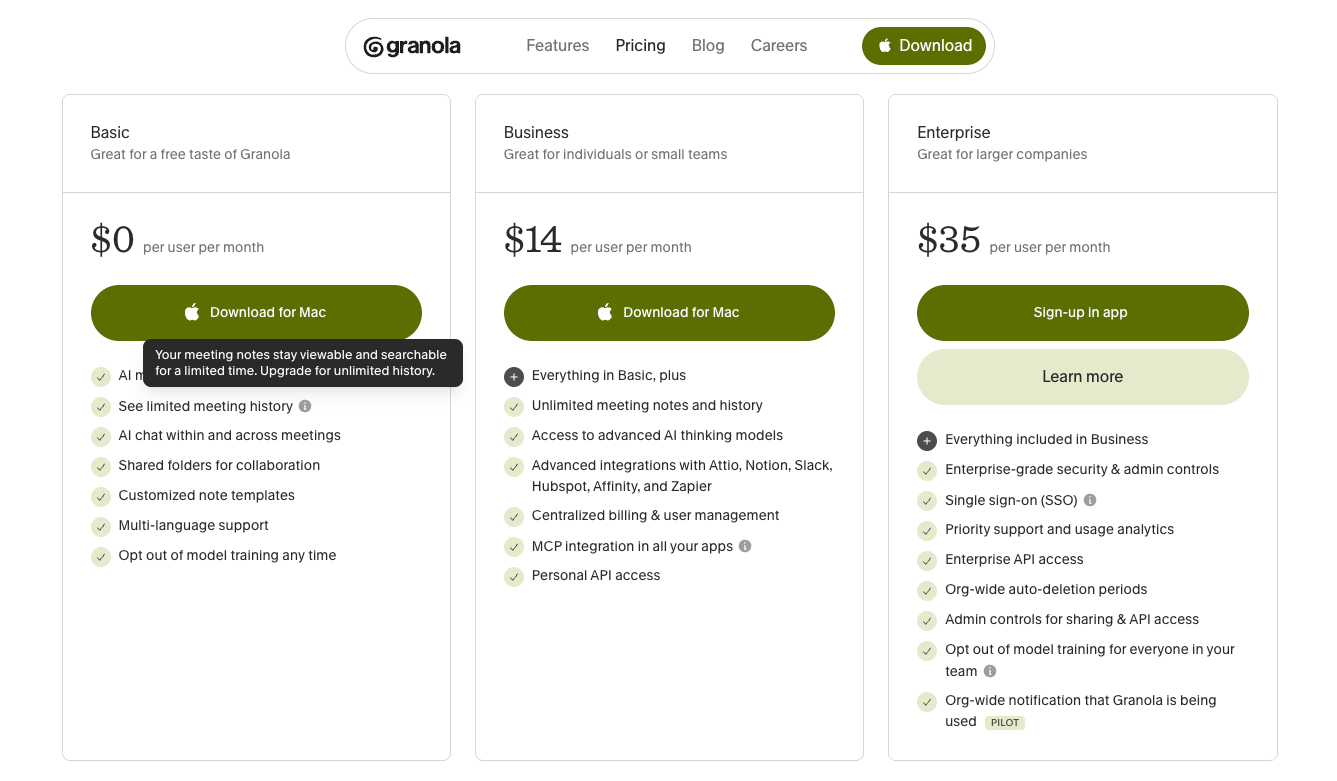Click info icon next to MCP integration
Image resolution: width=1337 pixels, height=781 pixels.
click(745, 546)
